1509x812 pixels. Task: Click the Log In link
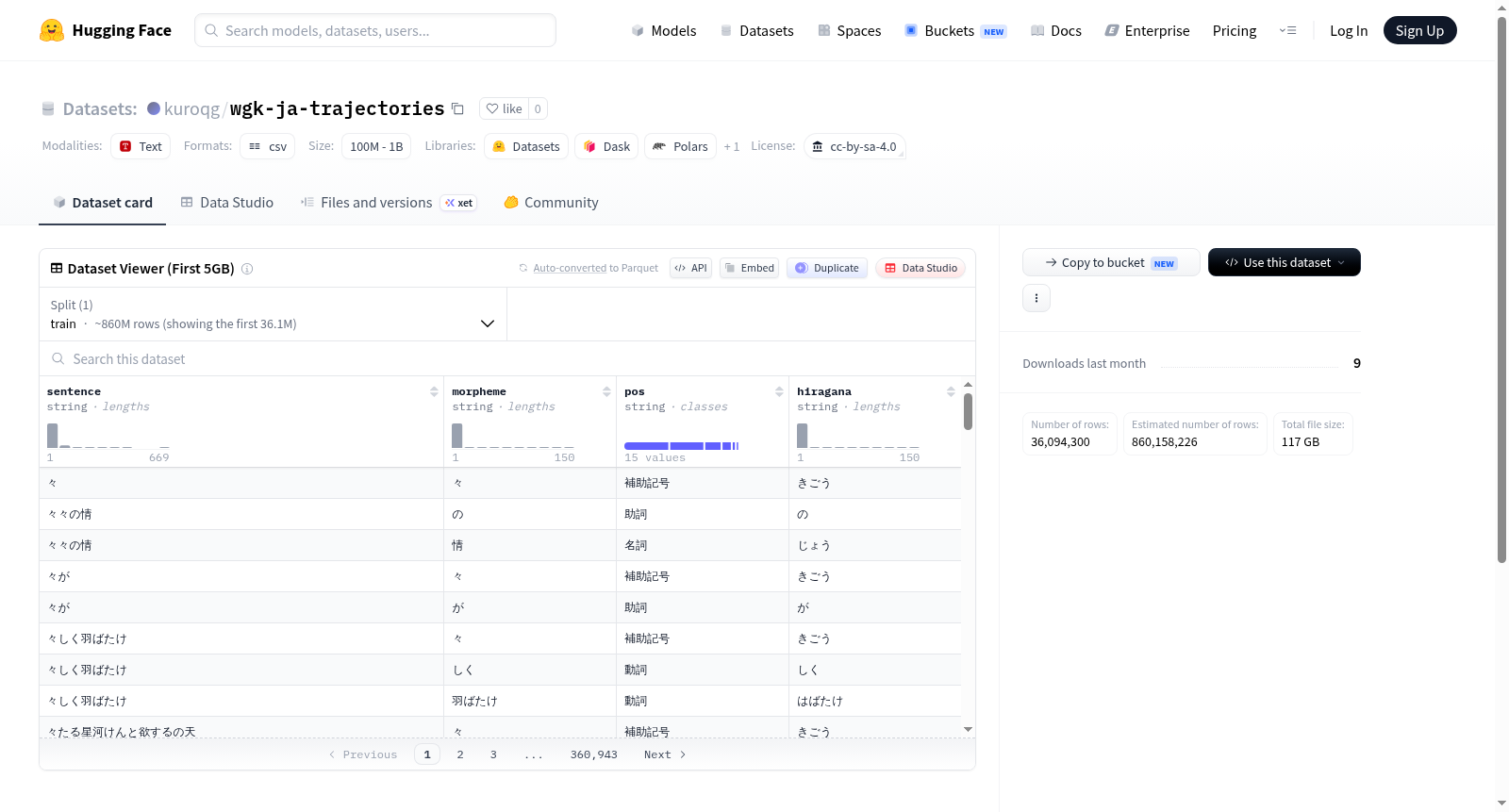[x=1349, y=30]
